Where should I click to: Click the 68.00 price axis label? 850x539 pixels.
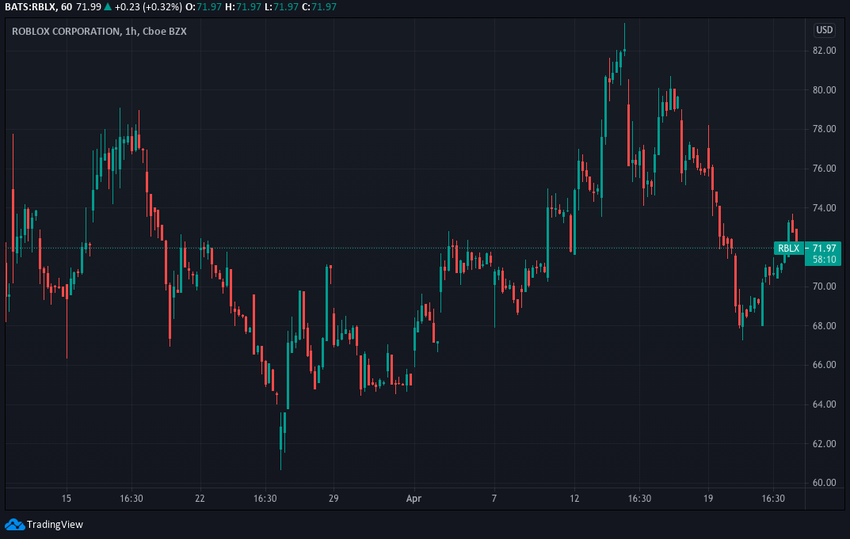(824, 326)
